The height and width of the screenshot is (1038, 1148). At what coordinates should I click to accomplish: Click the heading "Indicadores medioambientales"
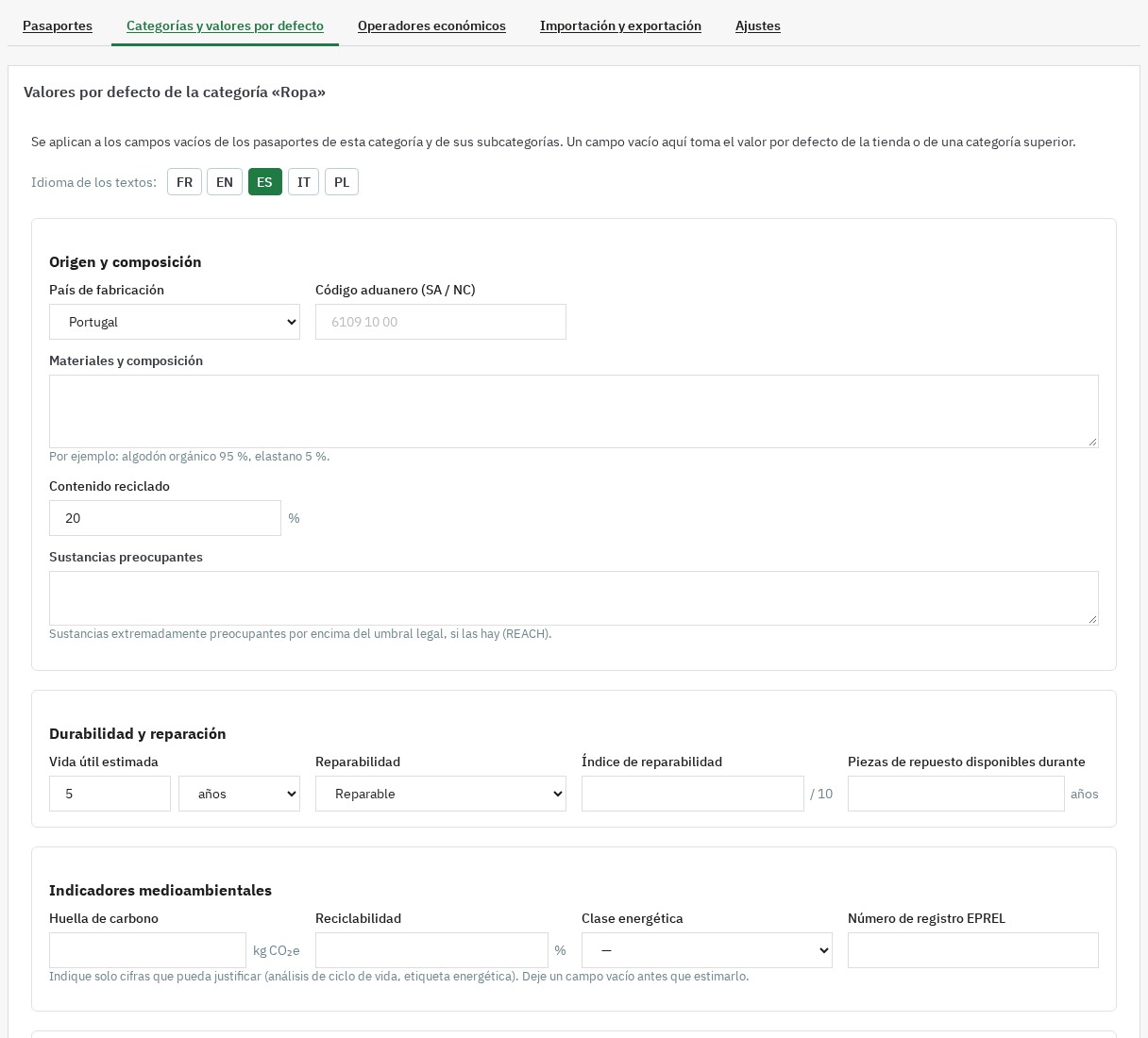click(x=160, y=890)
